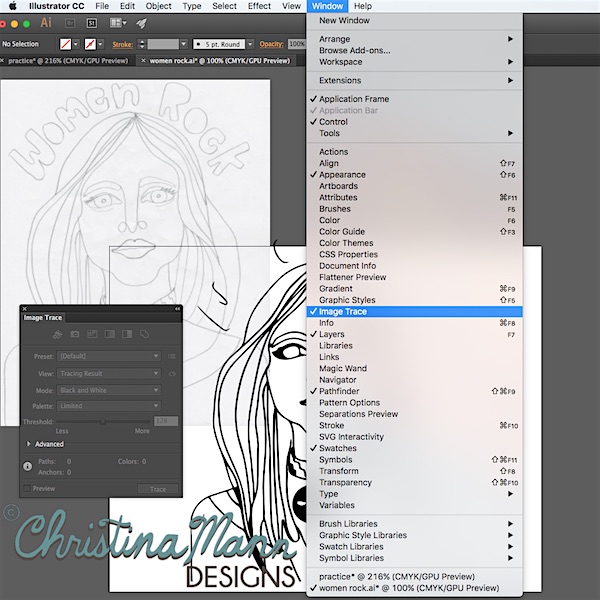Screen dimensions: 600x600
Task: Open the Effect menu in the menu bar
Action: point(259,6)
